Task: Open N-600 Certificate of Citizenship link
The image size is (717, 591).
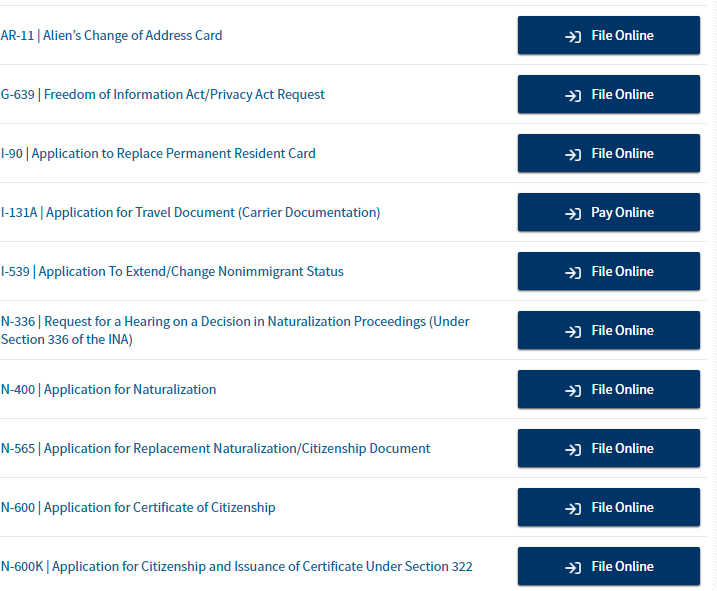Action: [138, 508]
